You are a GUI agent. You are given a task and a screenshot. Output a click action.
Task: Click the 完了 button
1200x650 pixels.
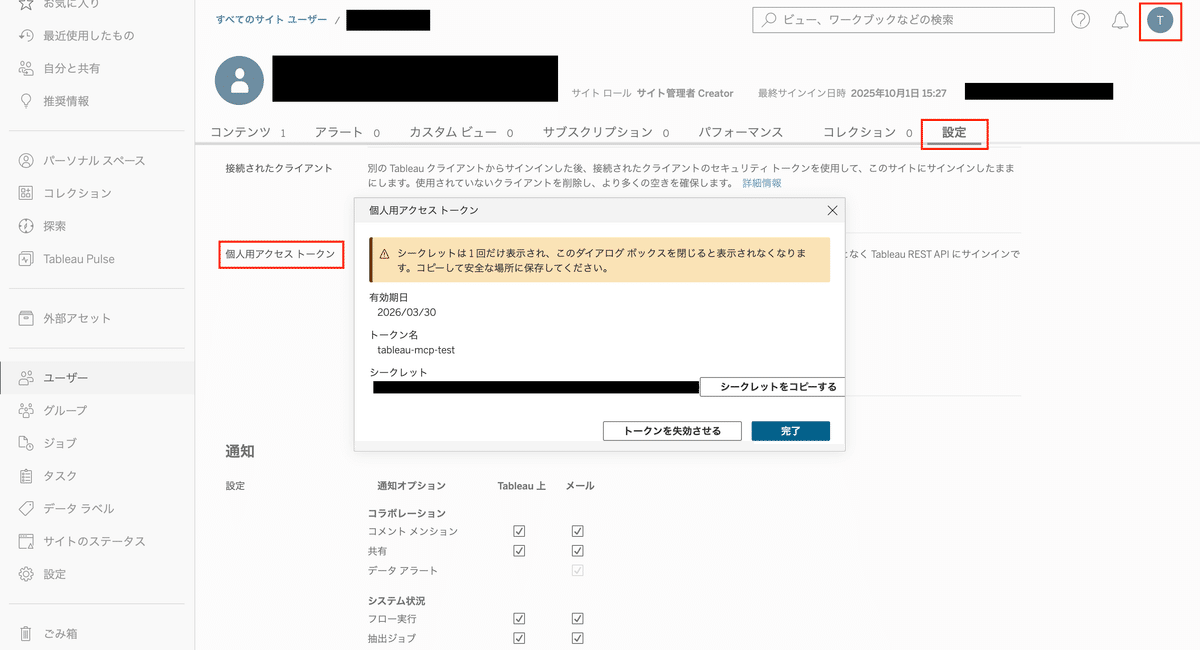[790, 431]
